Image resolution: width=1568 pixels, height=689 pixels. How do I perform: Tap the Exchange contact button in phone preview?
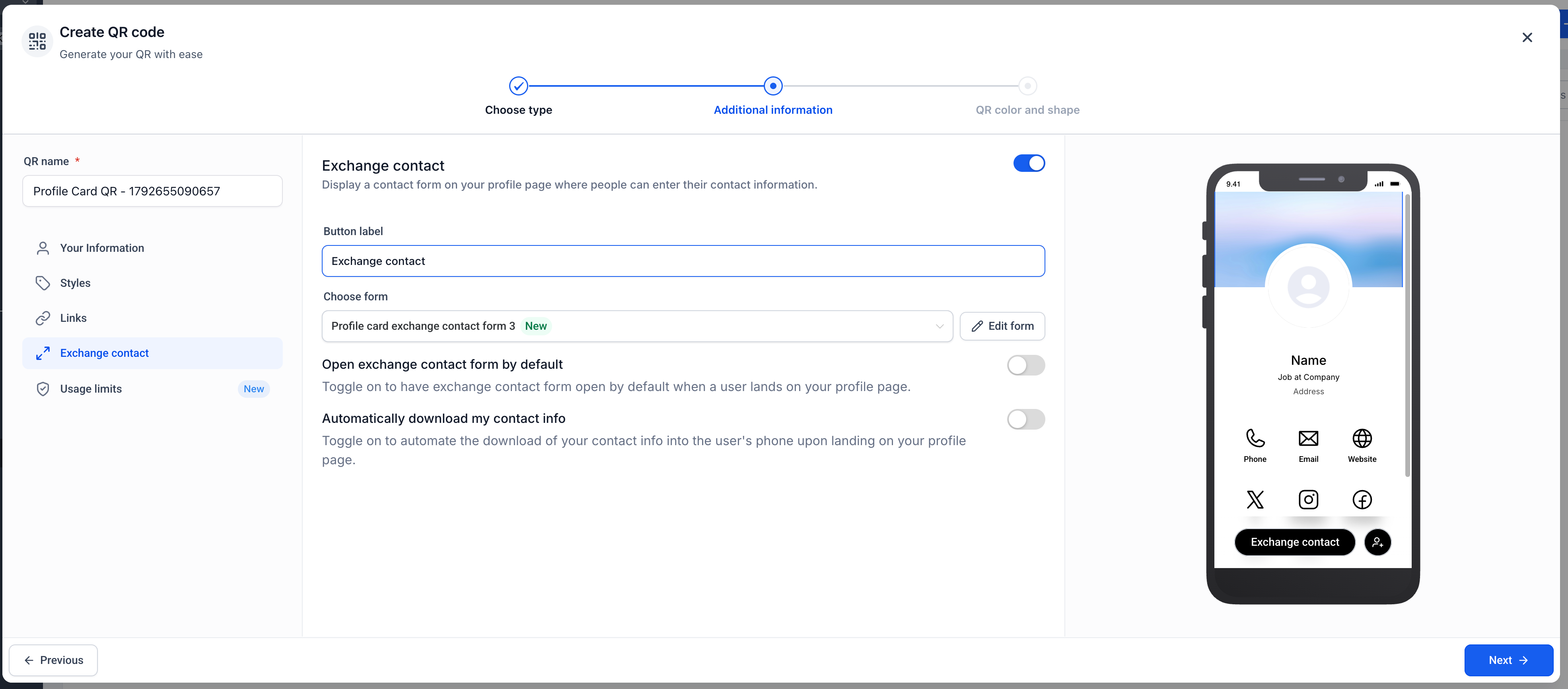[x=1295, y=542]
